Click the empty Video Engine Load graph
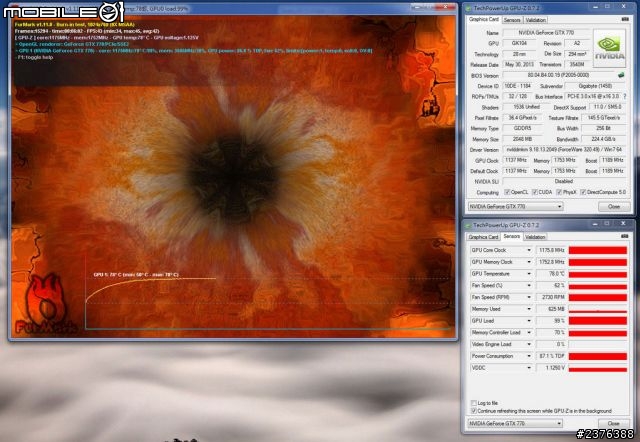Screen dimensions: 640x442 click(x=598, y=344)
